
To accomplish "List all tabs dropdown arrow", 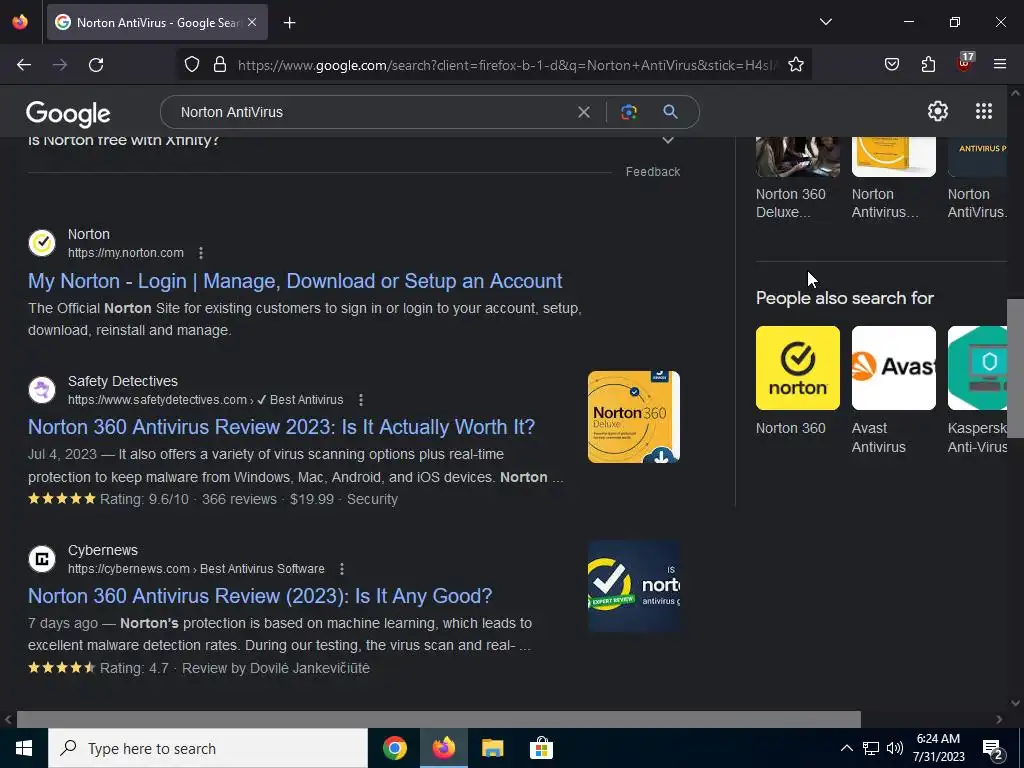I will pyautogui.click(x=825, y=22).
